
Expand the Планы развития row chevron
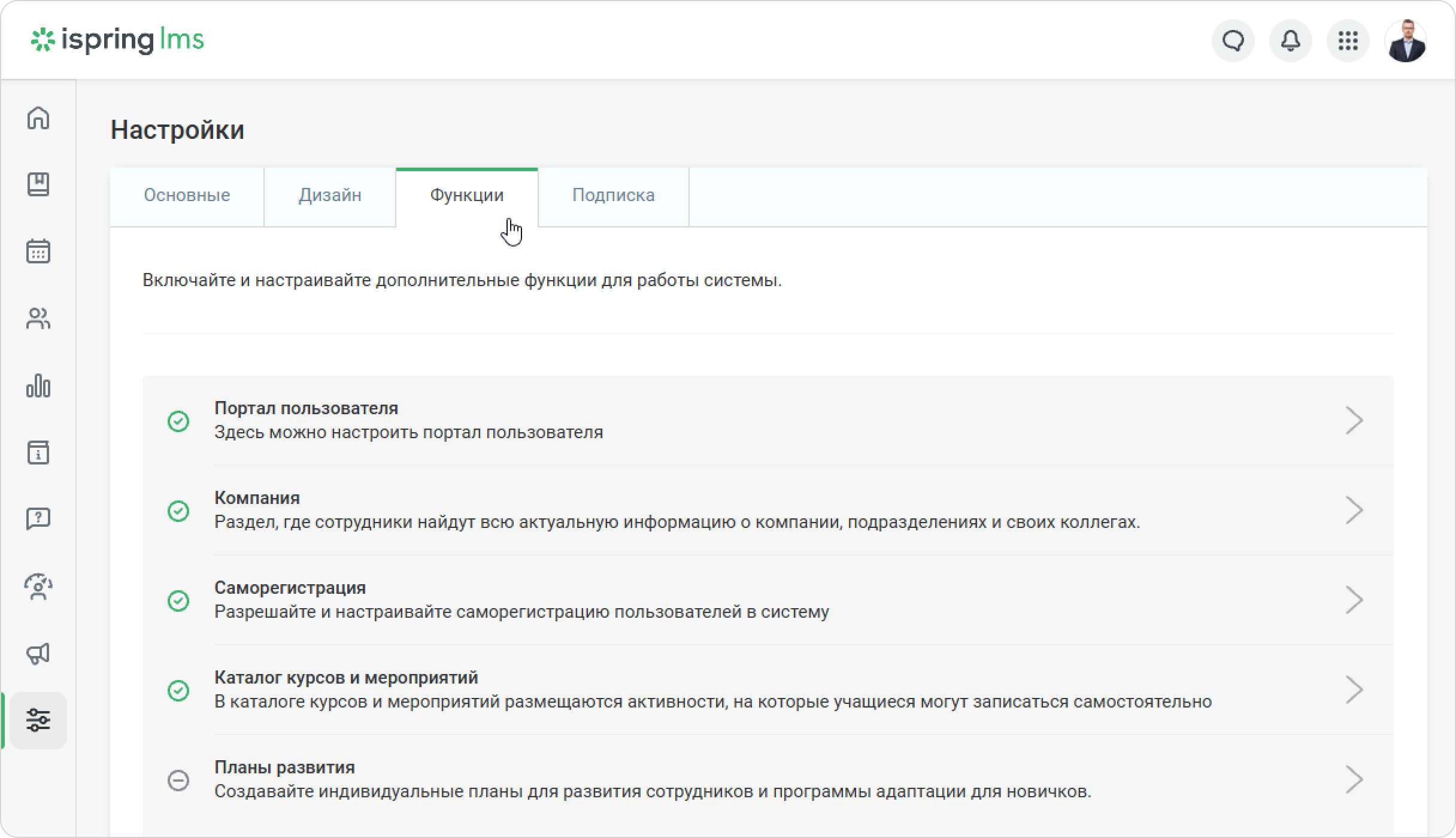pyautogui.click(x=1354, y=779)
